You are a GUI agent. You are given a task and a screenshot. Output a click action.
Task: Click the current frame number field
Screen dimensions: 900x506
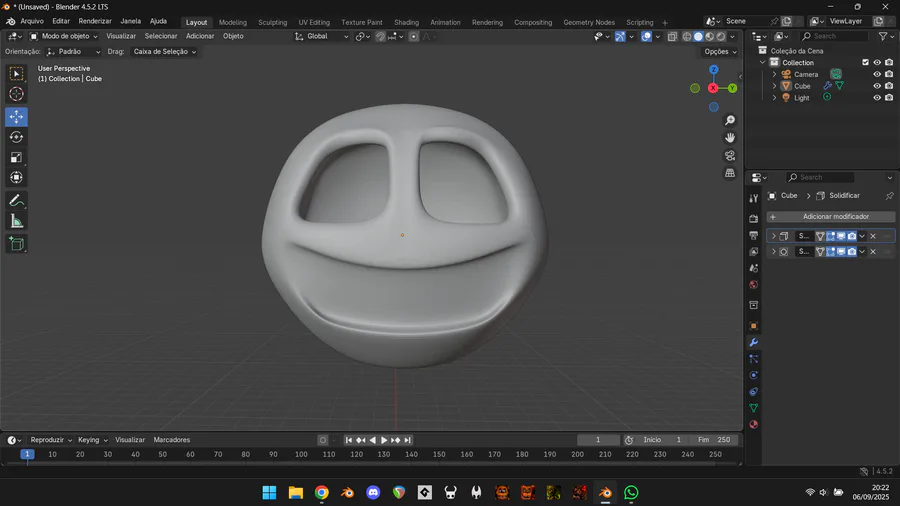598,440
